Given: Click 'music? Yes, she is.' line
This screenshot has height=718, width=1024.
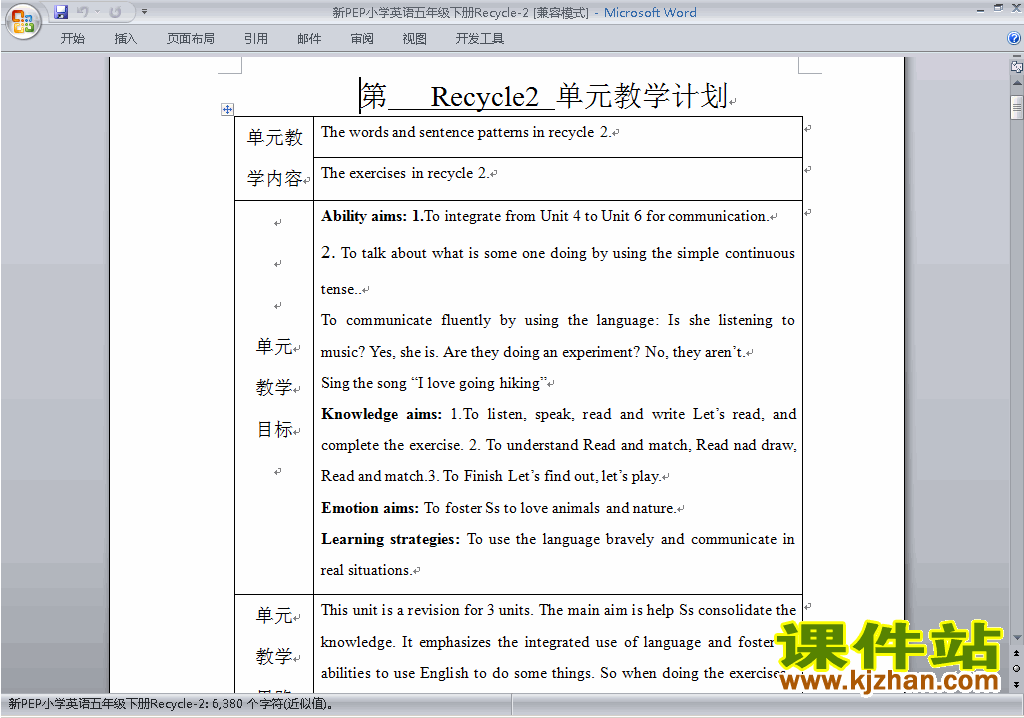Looking at the screenshot, I should click(532, 351).
